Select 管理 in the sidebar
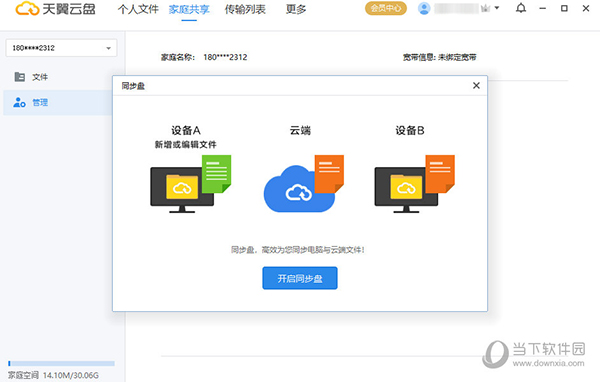This screenshot has width=600, height=382. [57, 103]
